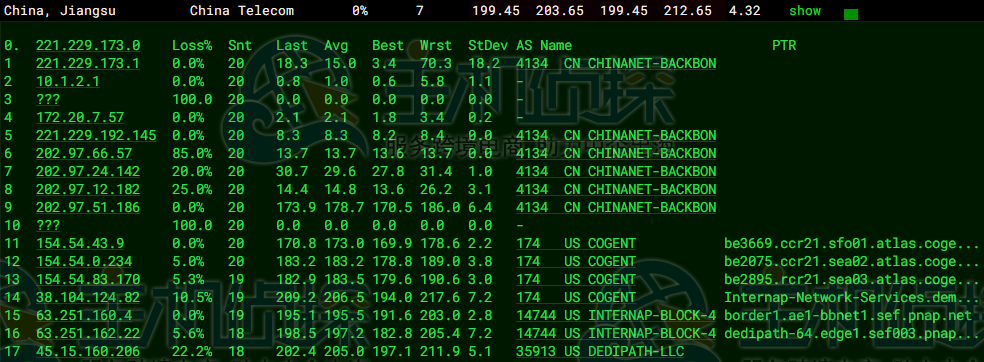Screen dimensions: 984x362
Task: Open the 221.229.192.145 hop link
Action: 96,136
